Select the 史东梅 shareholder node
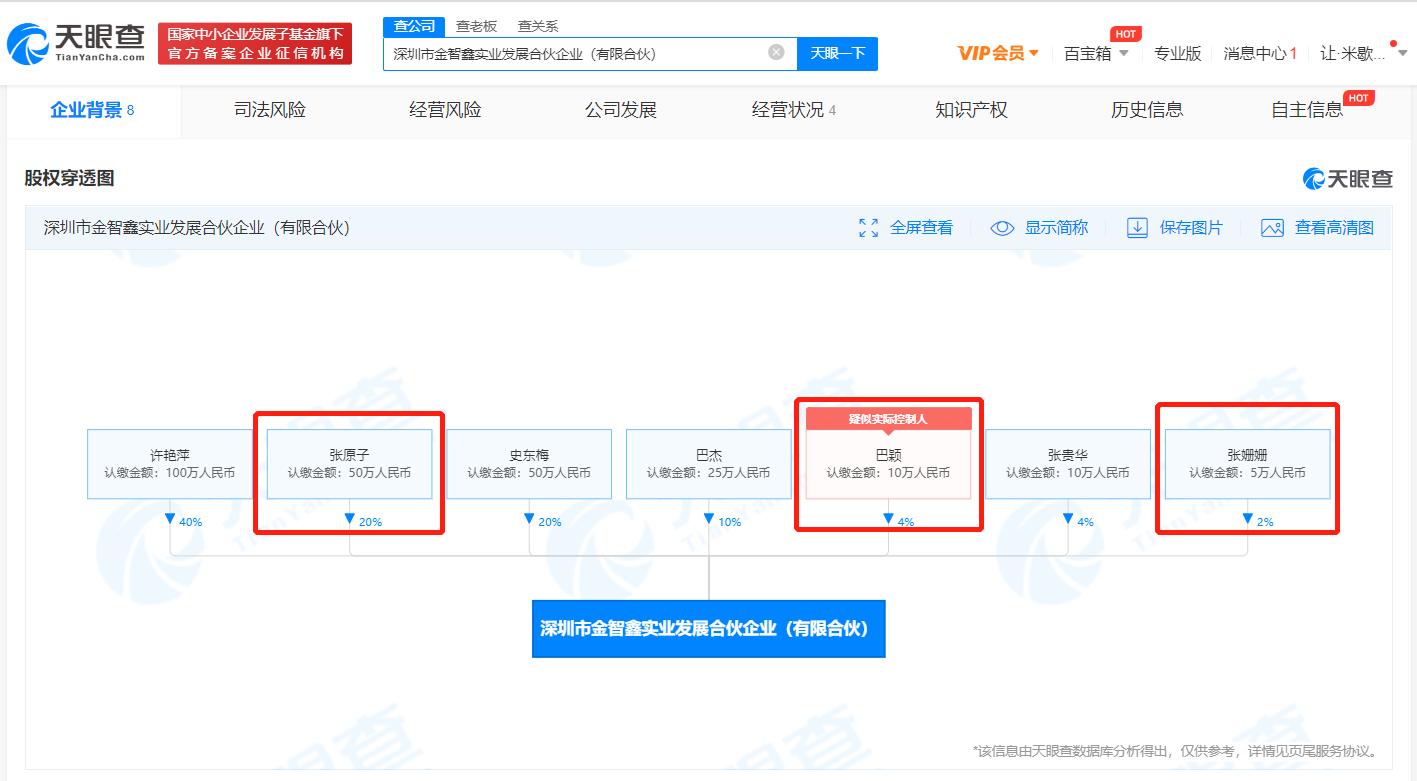 coord(529,464)
